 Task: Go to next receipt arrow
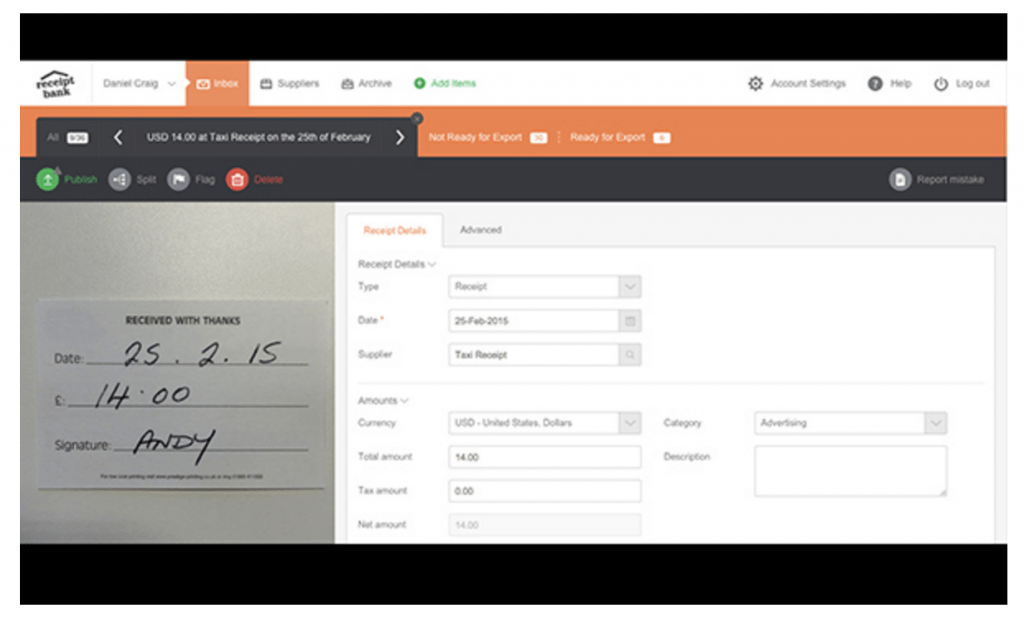pyautogui.click(x=400, y=138)
